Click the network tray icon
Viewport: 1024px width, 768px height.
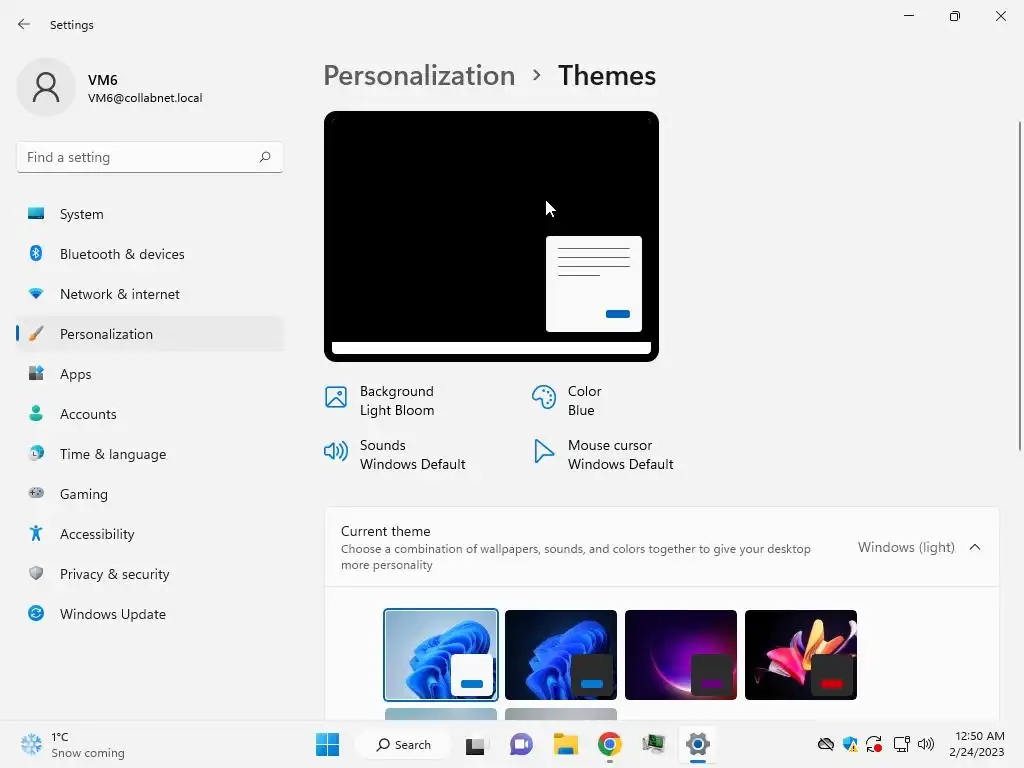[x=901, y=744]
